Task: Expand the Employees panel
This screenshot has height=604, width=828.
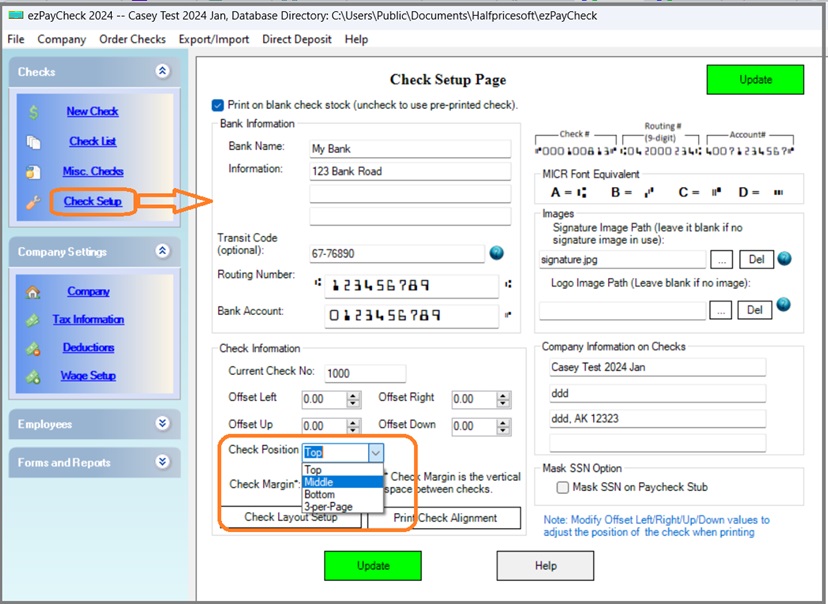Action: coord(161,424)
